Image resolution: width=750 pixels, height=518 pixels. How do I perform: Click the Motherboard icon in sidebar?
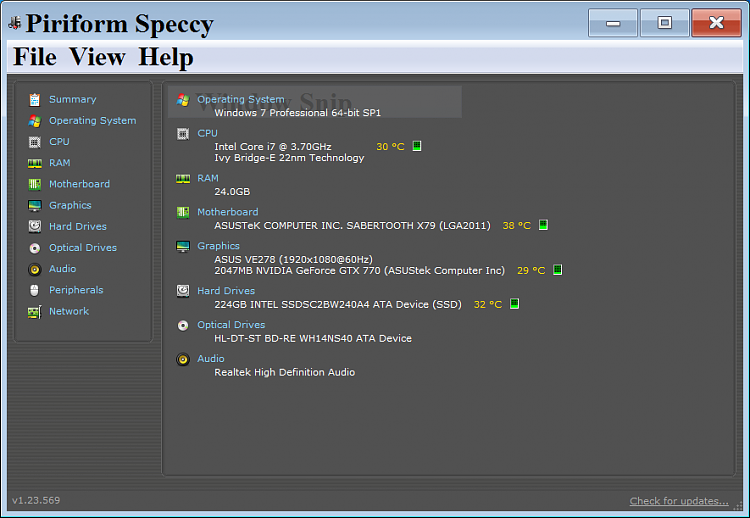34,184
